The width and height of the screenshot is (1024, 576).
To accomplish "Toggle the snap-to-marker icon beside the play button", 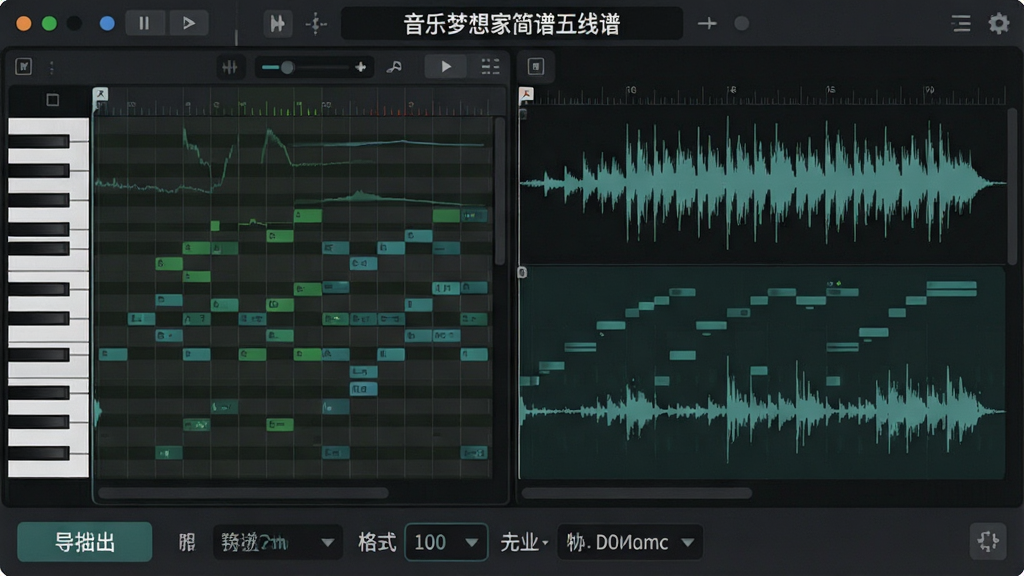I will coord(278,24).
